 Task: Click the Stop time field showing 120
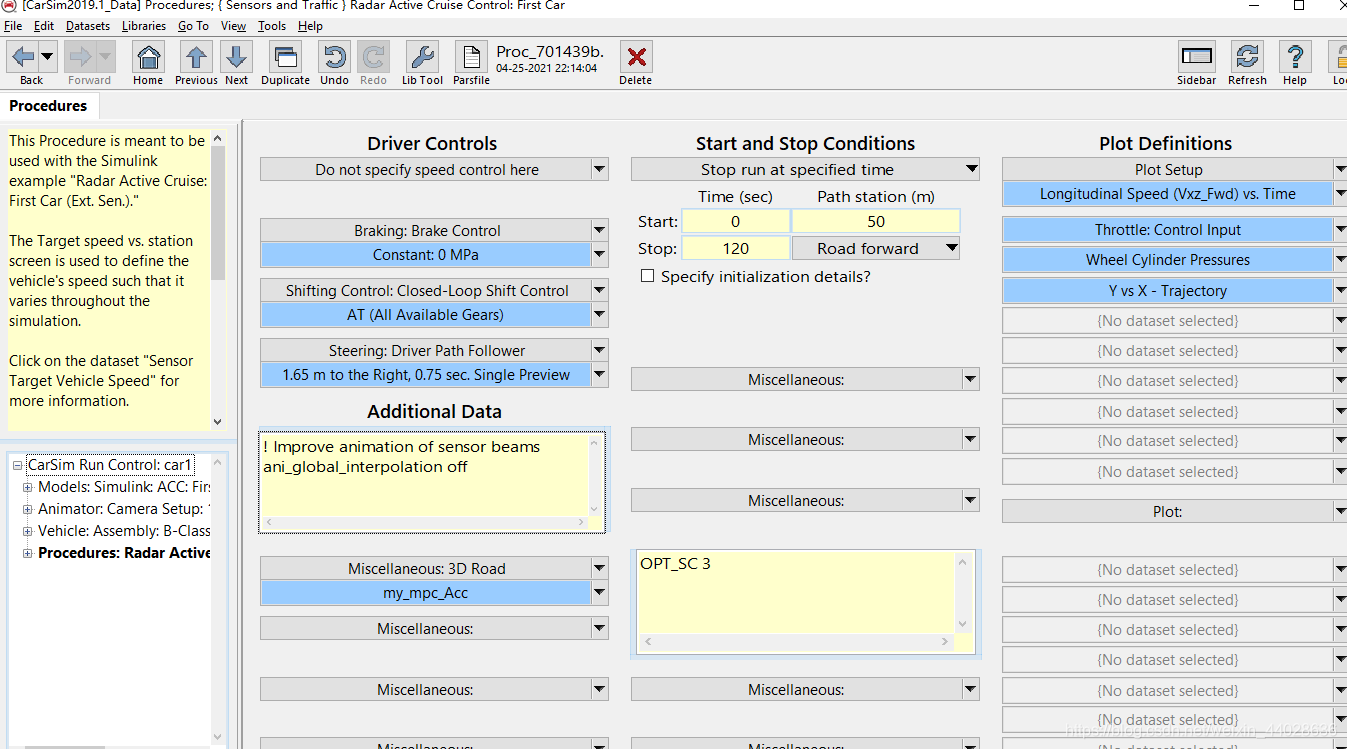tap(736, 248)
